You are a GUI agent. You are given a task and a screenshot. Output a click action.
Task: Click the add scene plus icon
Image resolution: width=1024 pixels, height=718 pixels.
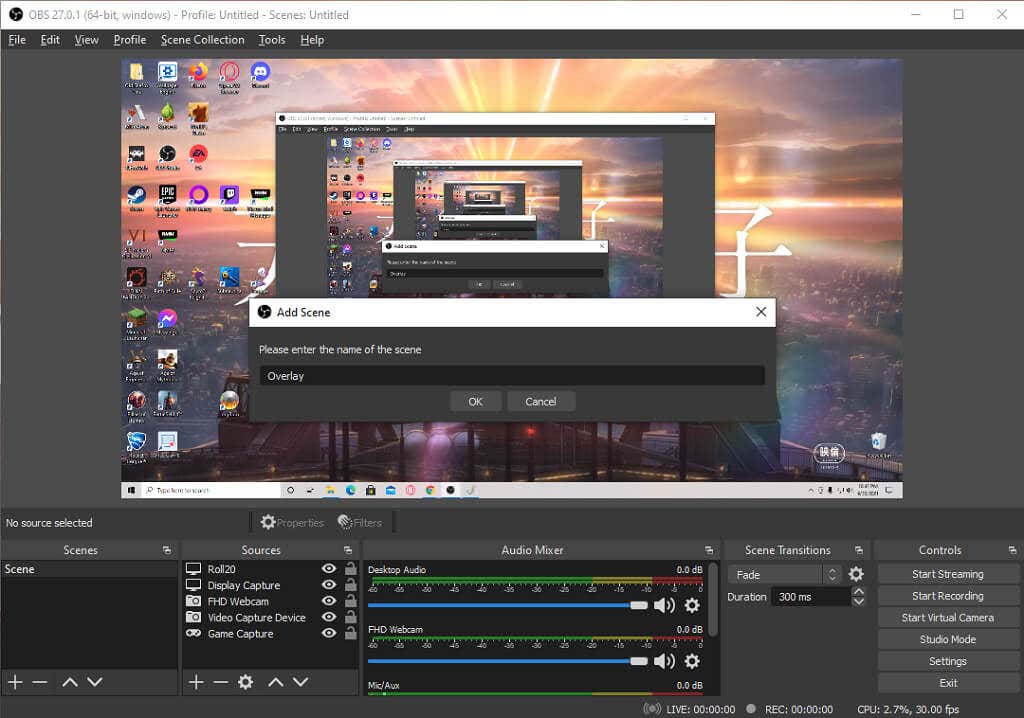[x=15, y=682]
